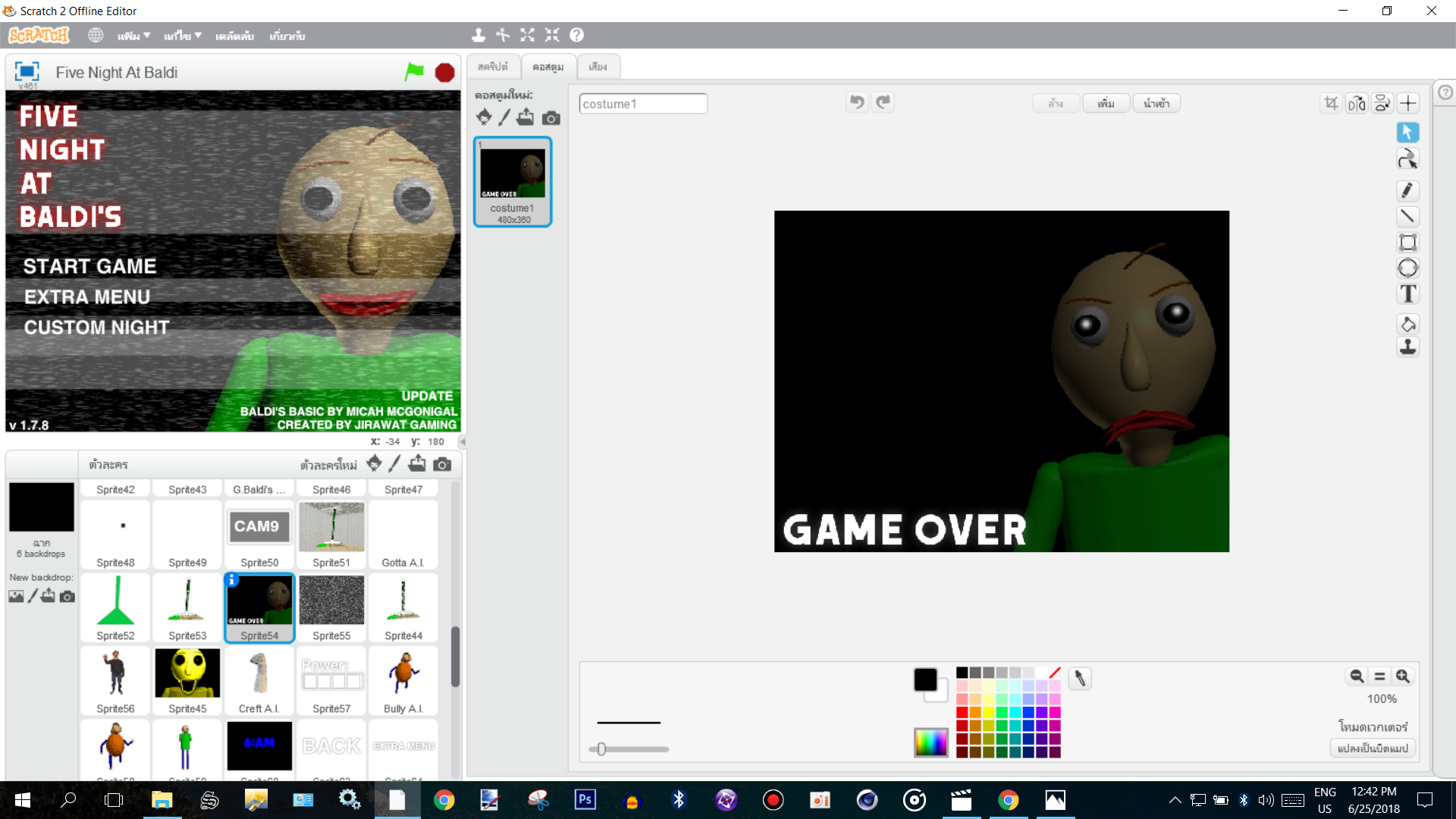Click the แปลงเป็นบิตแมป convert-to-bitmap button
Screen dimensions: 1456x819
click(1371, 748)
